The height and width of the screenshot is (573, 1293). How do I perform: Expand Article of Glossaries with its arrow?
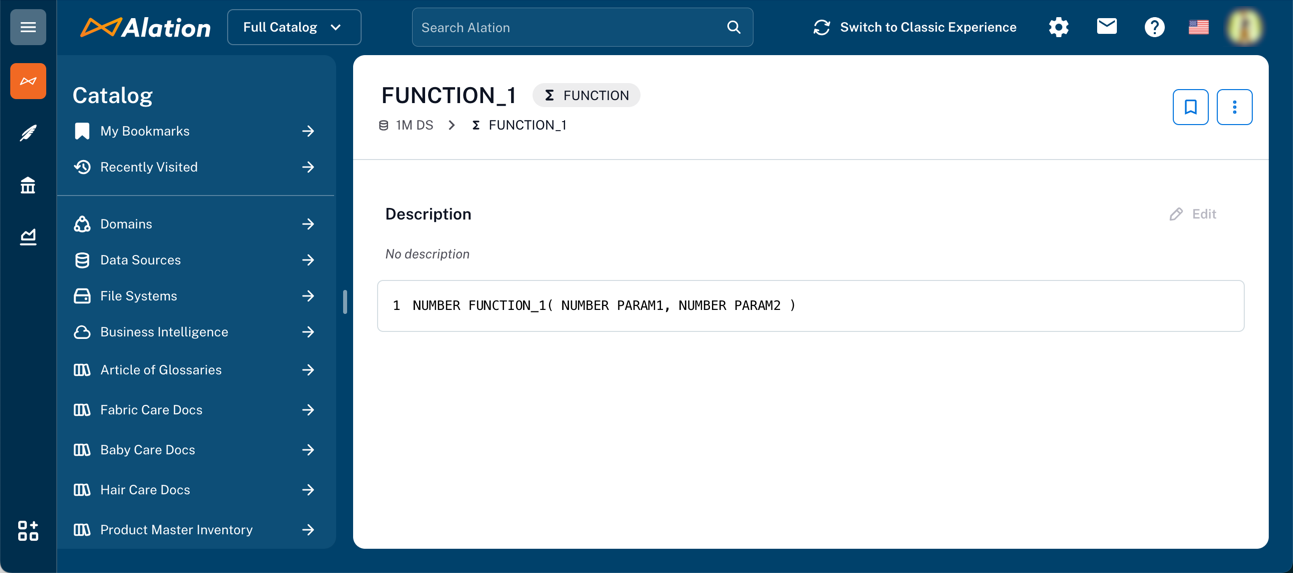pyautogui.click(x=308, y=370)
